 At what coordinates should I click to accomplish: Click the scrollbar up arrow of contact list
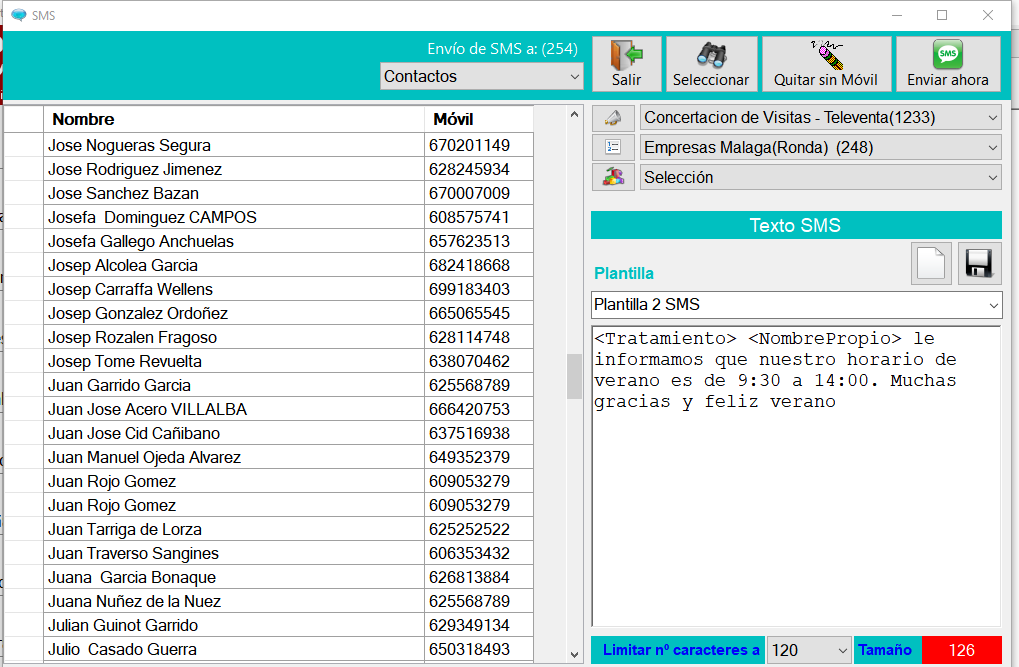pos(574,114)
